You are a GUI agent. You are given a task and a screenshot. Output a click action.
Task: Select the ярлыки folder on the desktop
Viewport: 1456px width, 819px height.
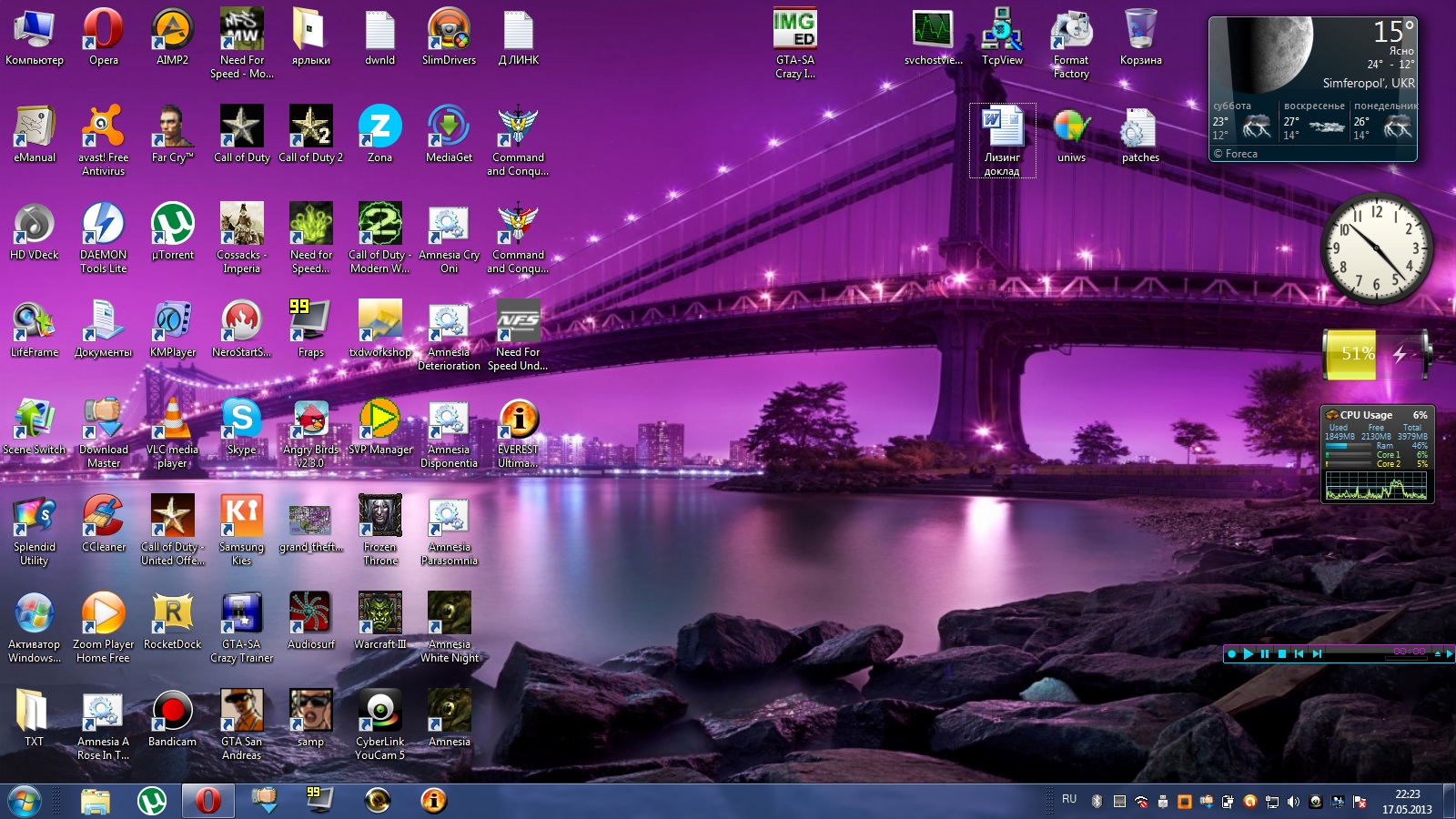(310, 37)
